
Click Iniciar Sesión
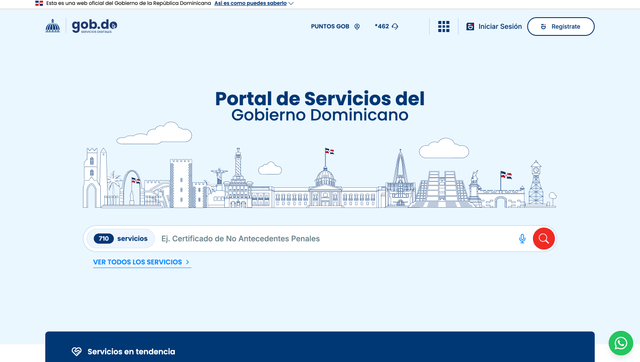click(x=494, y=27)
